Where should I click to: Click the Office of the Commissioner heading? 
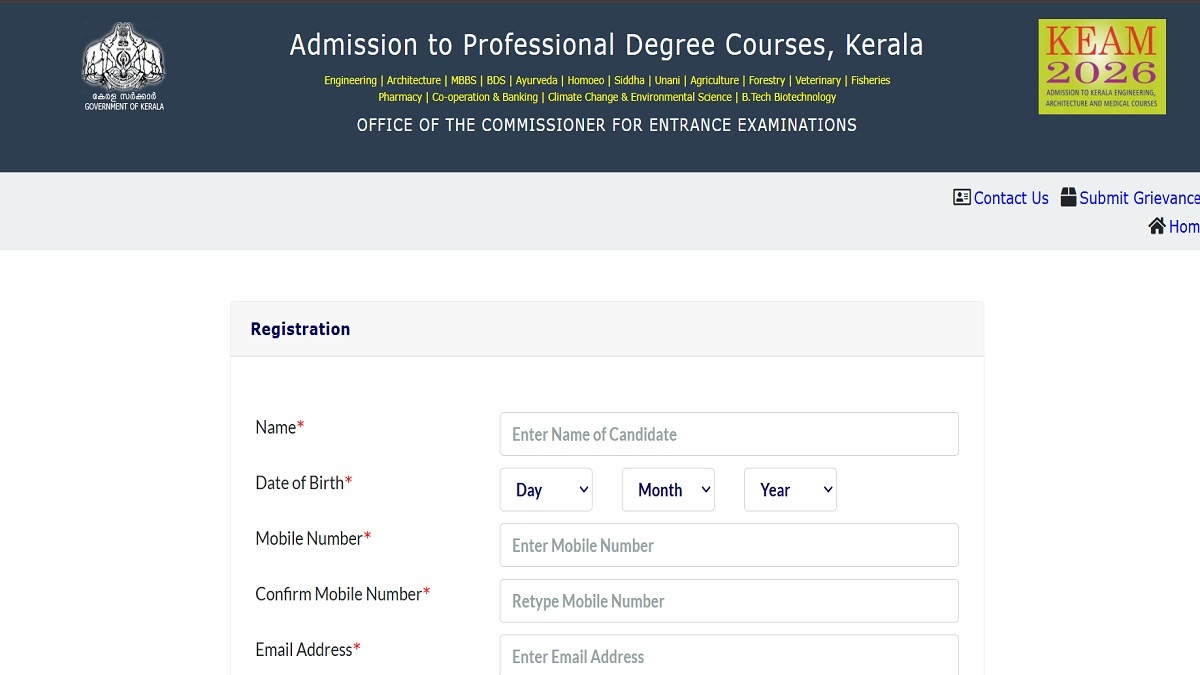click(606, 125)
